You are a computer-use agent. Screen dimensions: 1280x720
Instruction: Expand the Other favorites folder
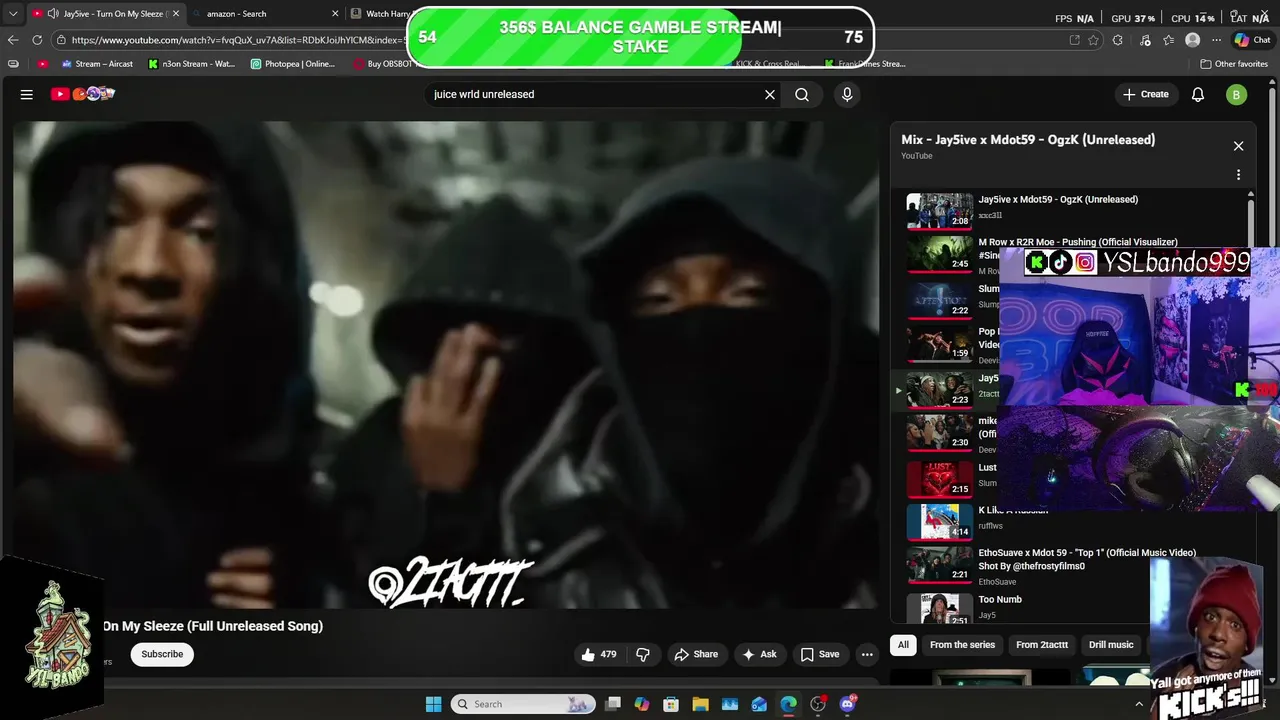pos(1234,64)
